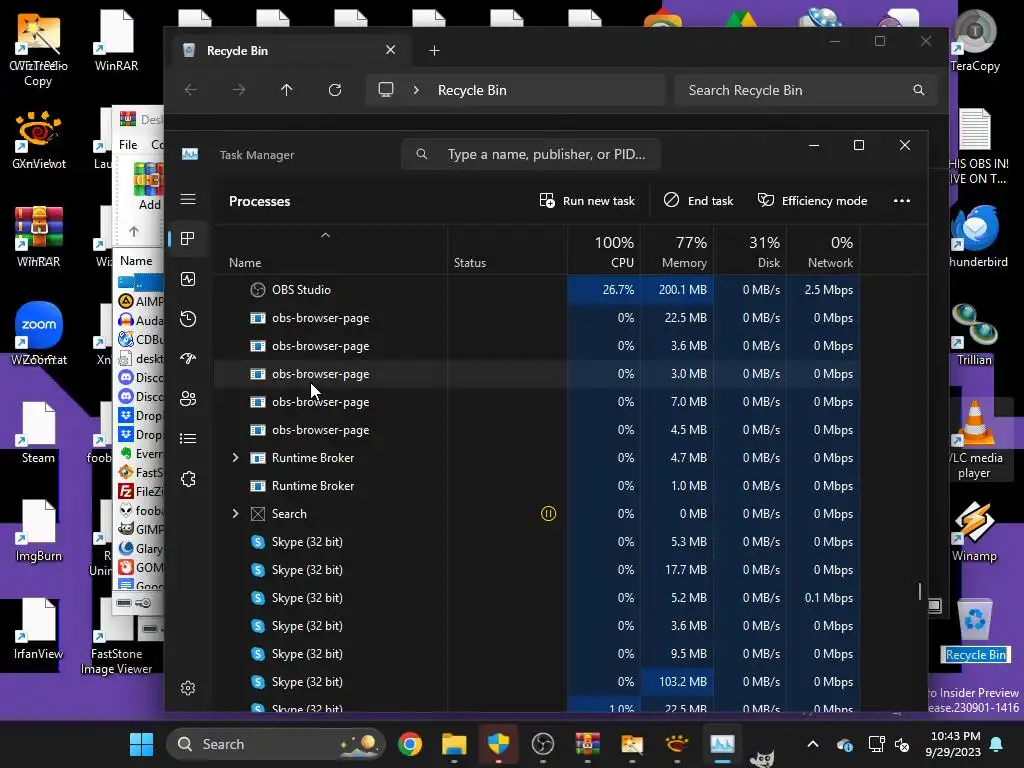Select Skype (32 bit) row using 17.7 MB
1024x768 pixels.
click(537, 569)
